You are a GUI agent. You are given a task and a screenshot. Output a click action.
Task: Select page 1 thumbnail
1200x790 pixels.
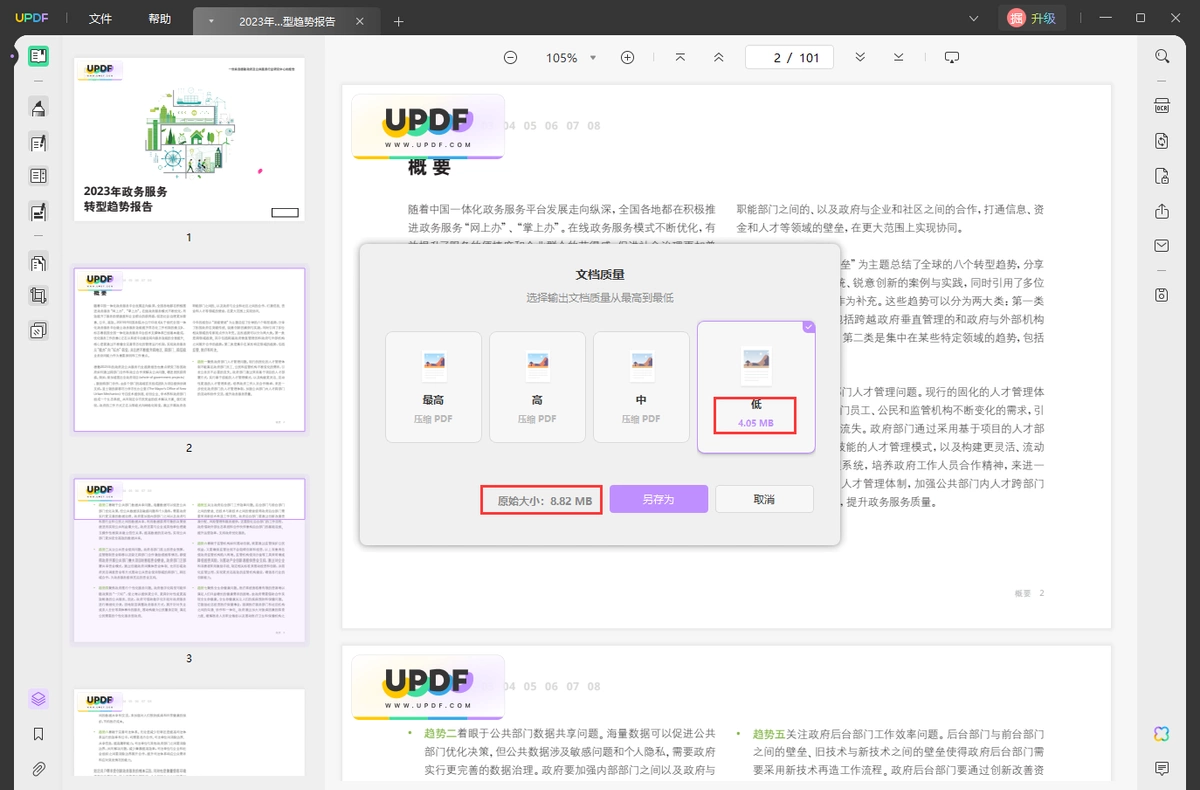[x=188, y=139]
